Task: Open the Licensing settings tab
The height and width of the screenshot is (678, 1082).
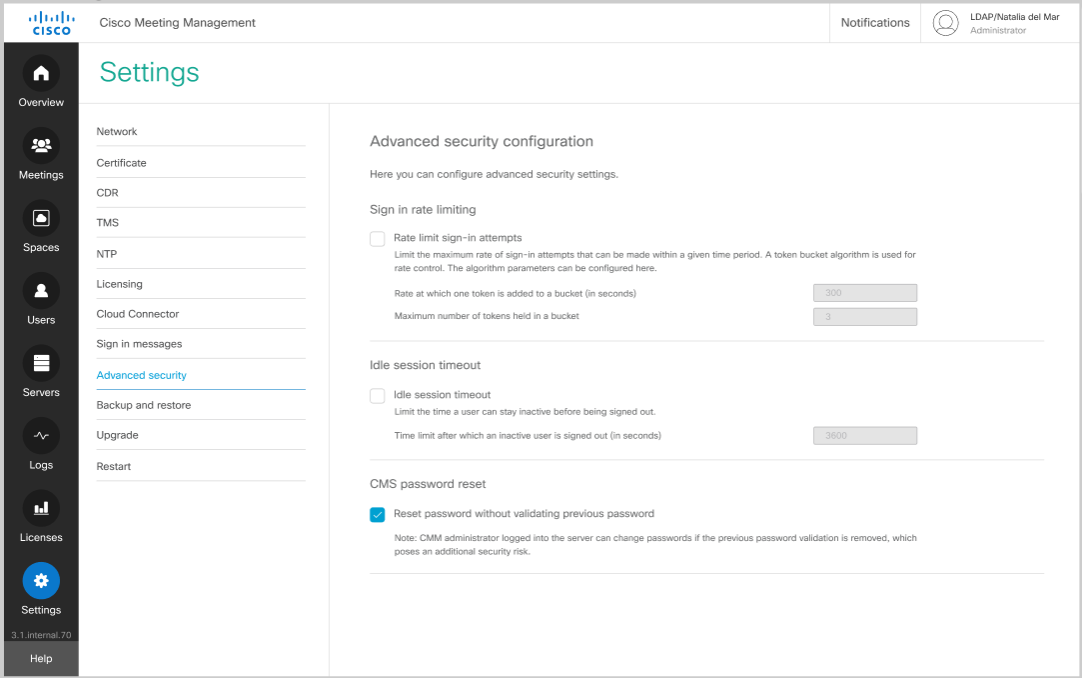Action: [x=201, y=283]
